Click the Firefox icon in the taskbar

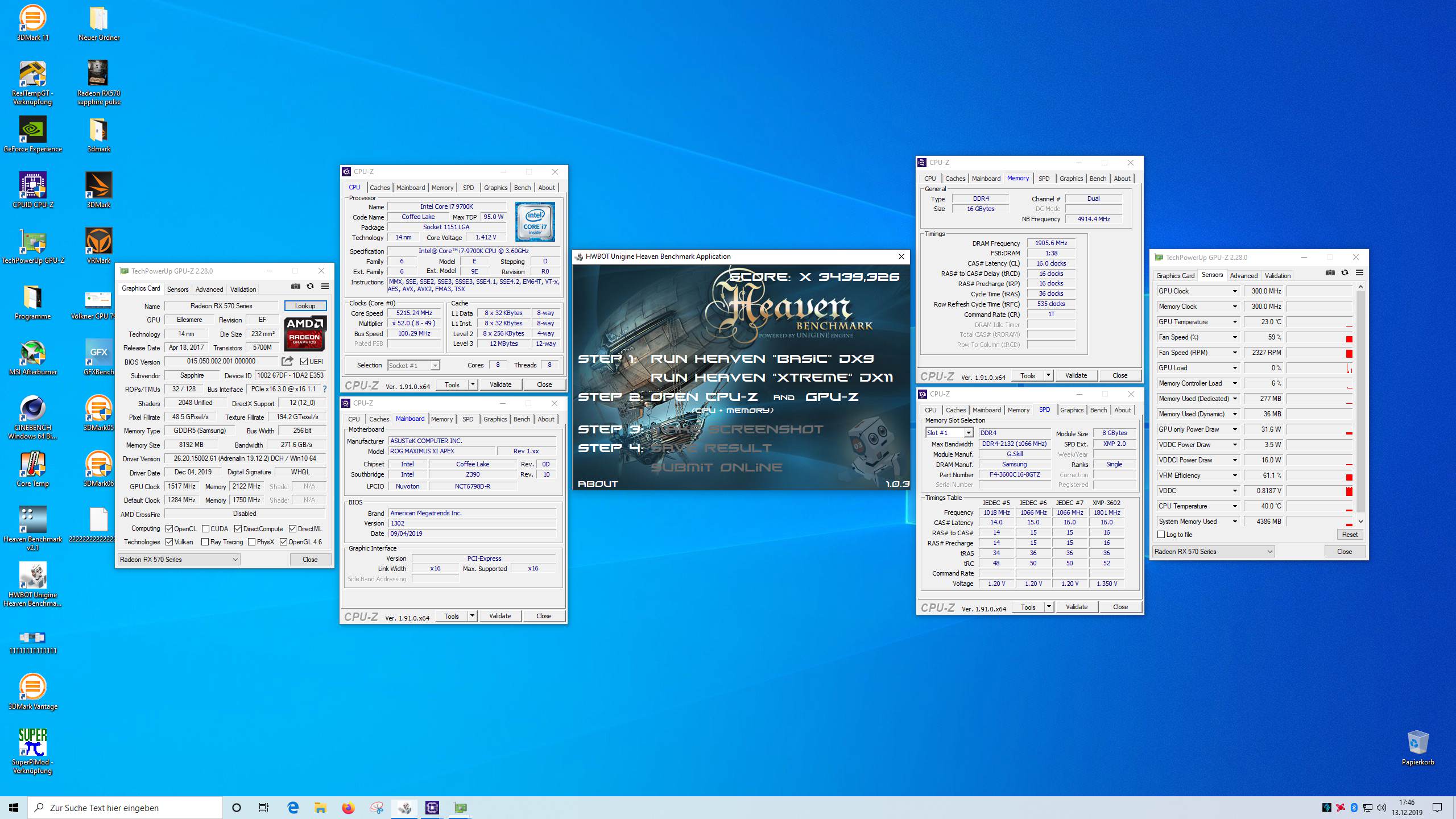[349, 808]
